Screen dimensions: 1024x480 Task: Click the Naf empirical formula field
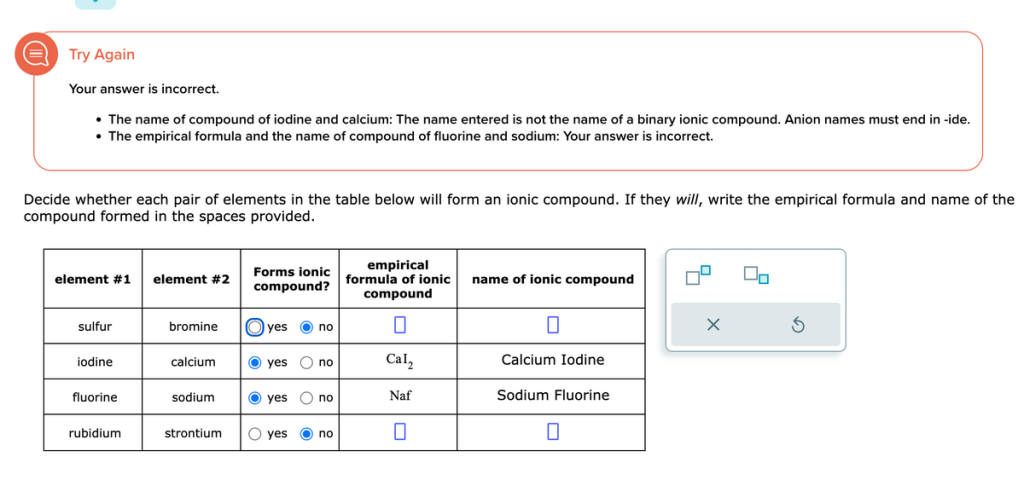point(399,396)
